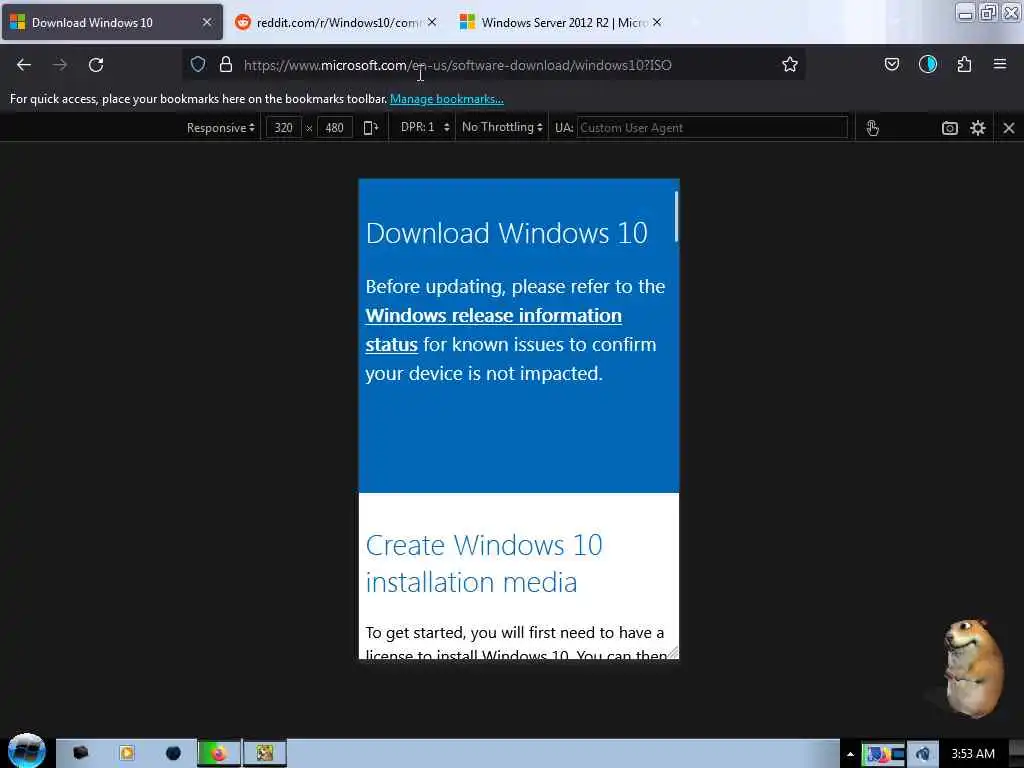
Task: Go back to the previous page
Action: (x=24, y=65)
